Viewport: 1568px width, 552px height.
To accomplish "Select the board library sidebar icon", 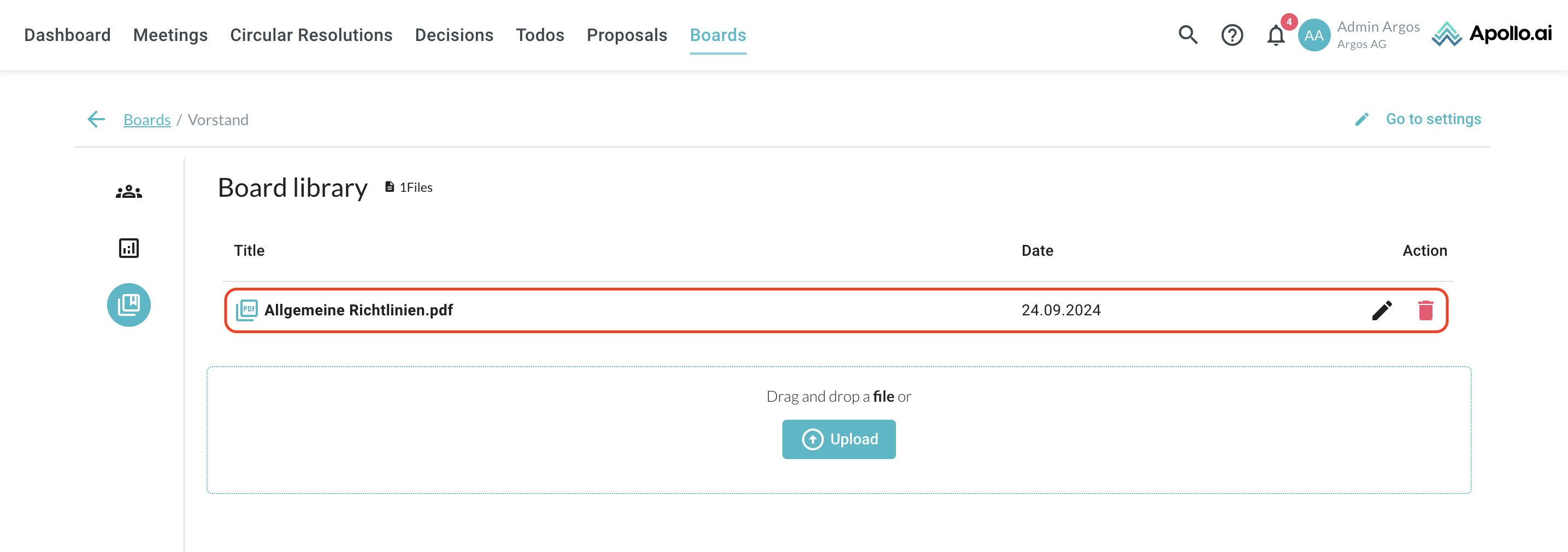I will click(x=128, y=305).
